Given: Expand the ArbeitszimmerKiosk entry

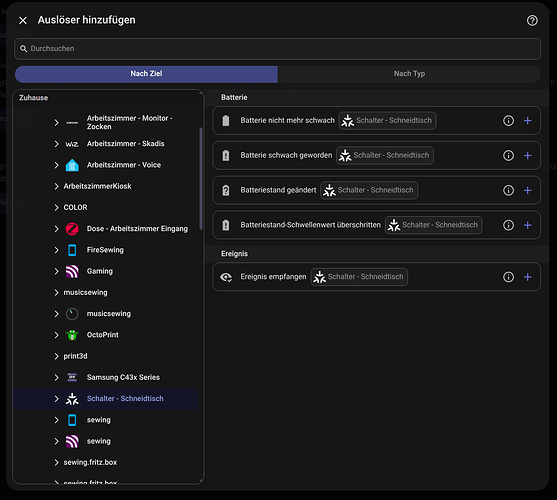Looking at the screenshot, I should (56, 186).
